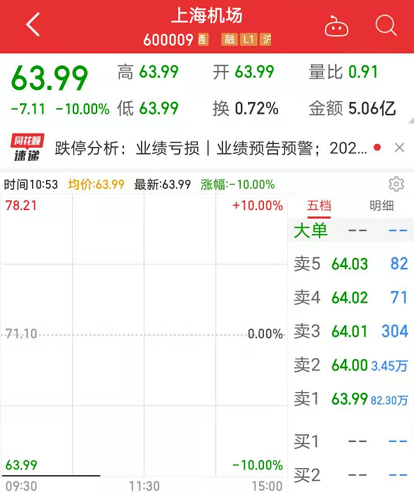Click the large current price 63.99

point(49,78)
